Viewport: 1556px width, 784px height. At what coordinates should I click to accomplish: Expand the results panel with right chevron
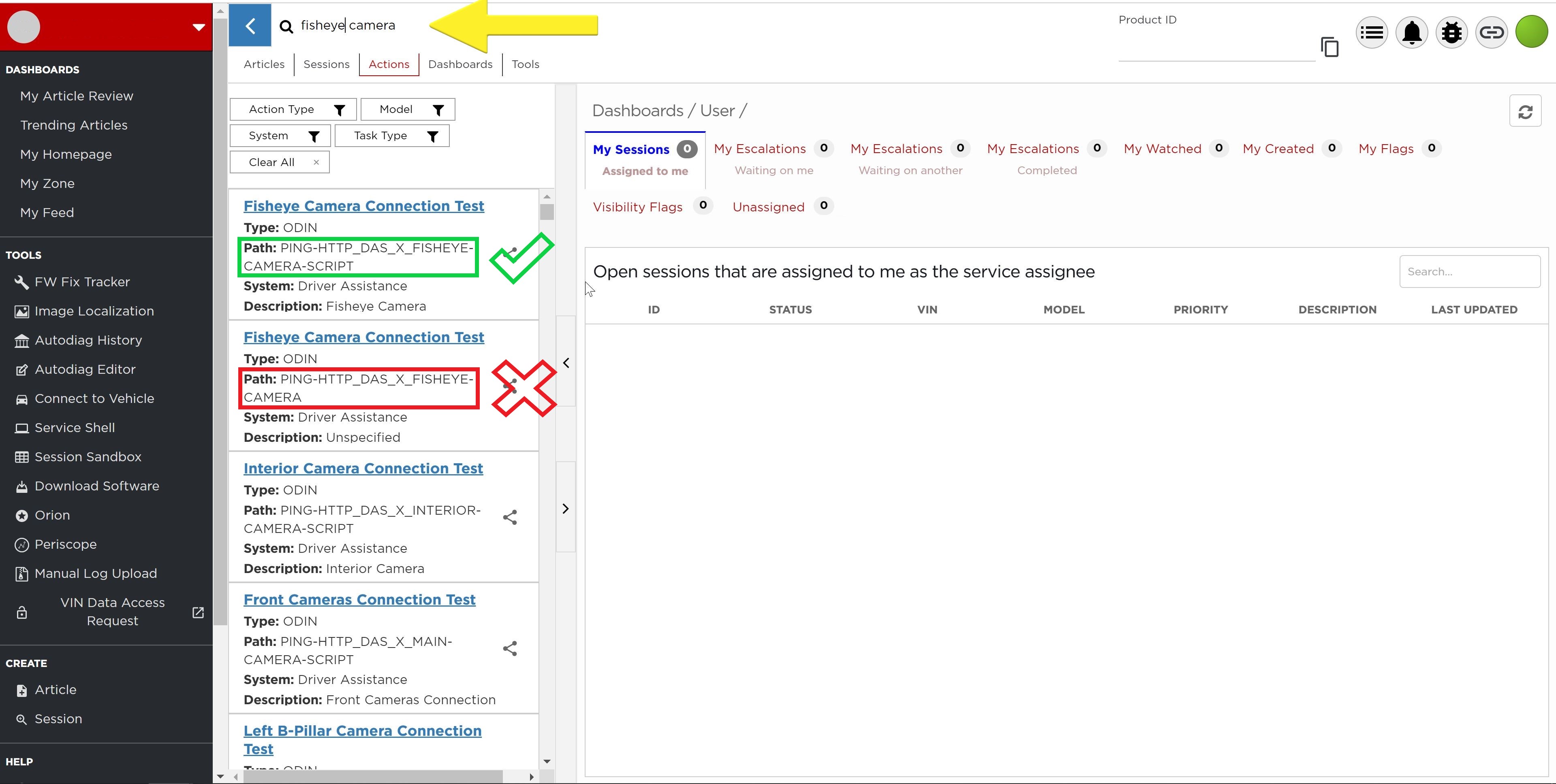point(566,509)
